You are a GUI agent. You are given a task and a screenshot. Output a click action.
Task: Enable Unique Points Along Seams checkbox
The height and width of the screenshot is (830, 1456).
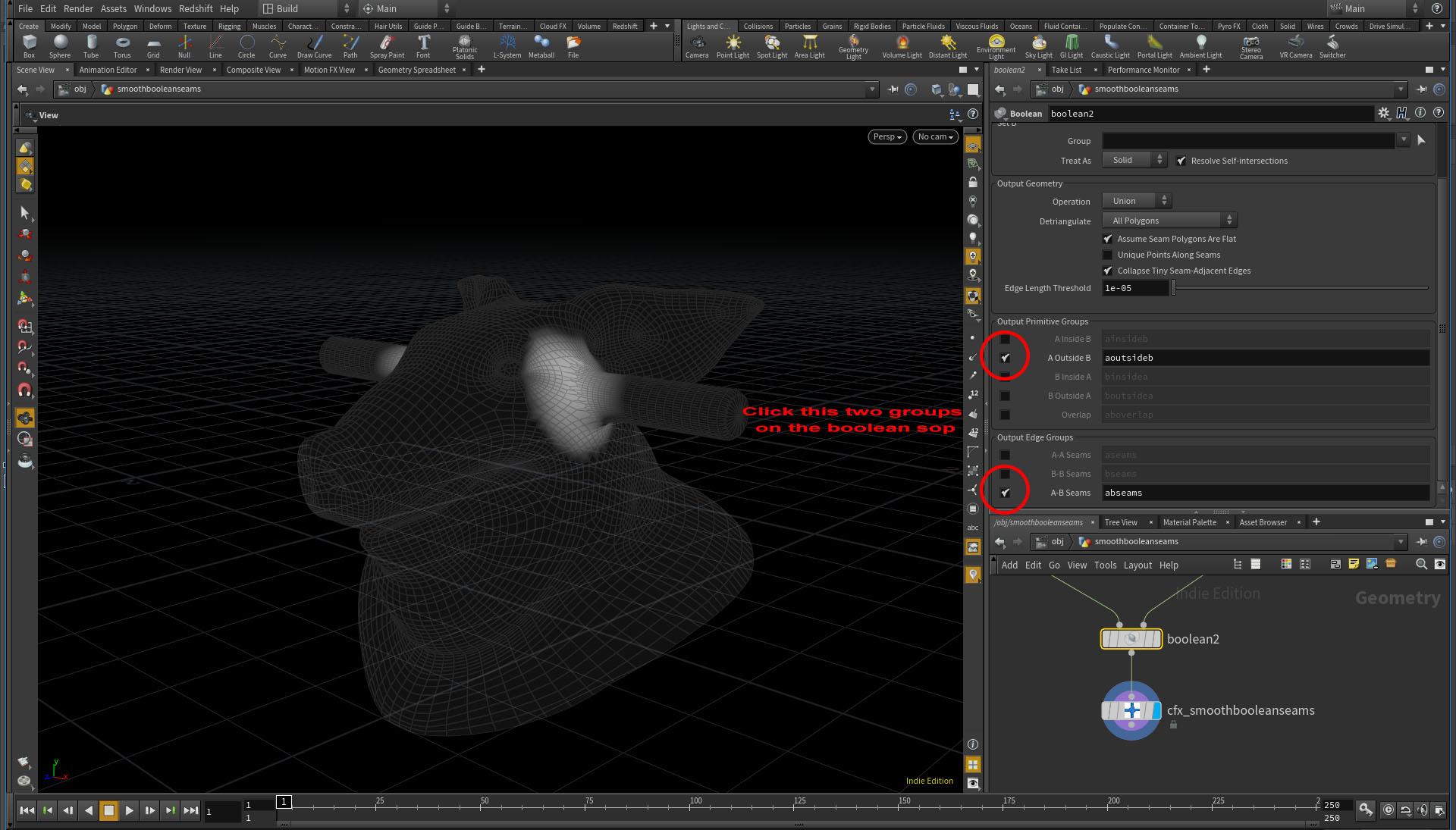click(x=1107, y=255)
